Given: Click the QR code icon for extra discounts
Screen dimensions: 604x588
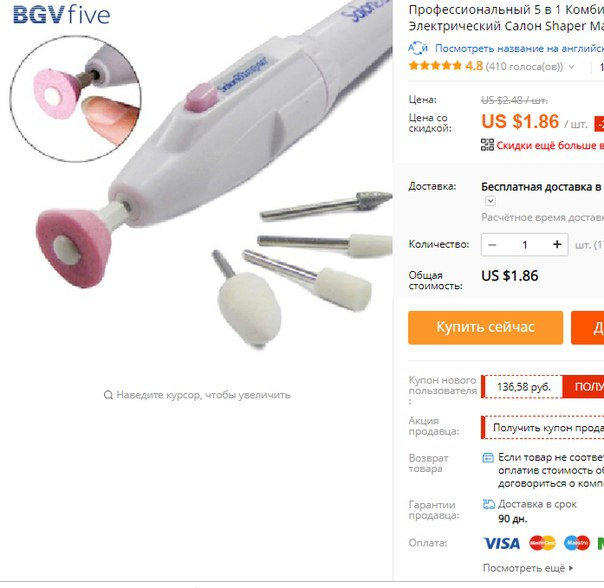Looking at the screenshot, I should tap(487, 145).
